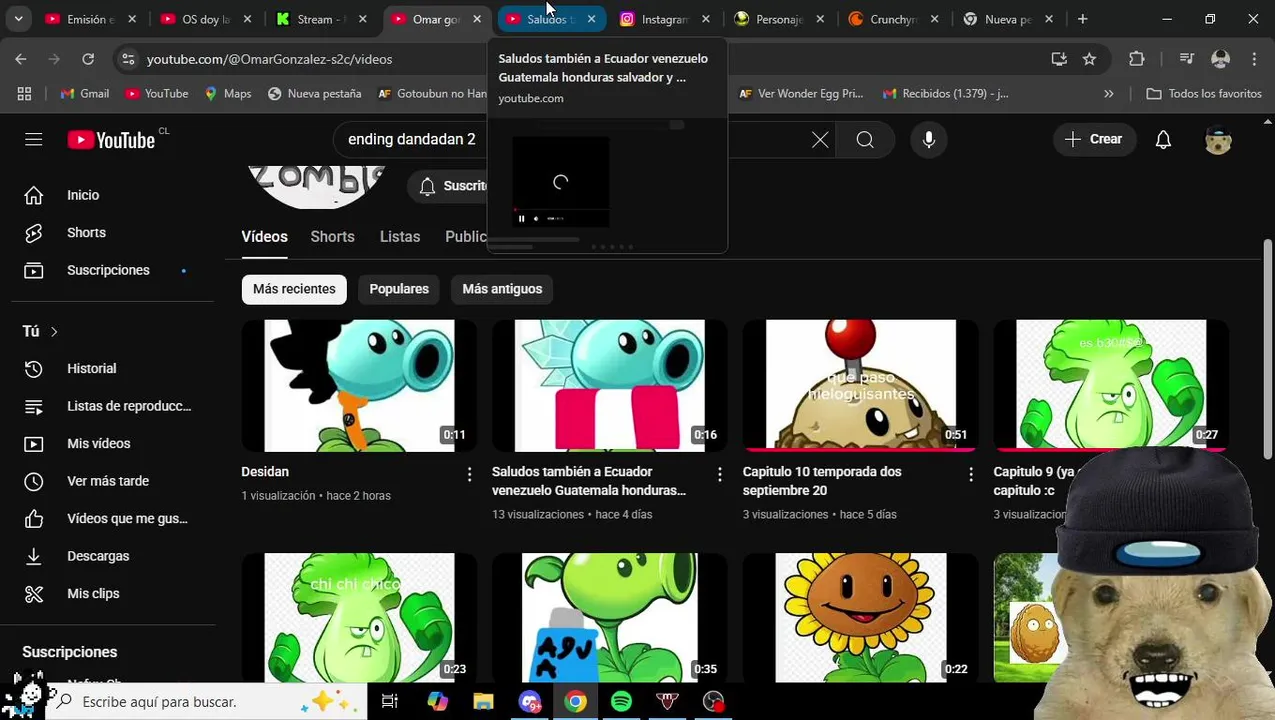Viewport: 1275px width, 720px height.
Task: Close the Saludos browser tab
Action: pyautogui.click(x=591, y=19)
